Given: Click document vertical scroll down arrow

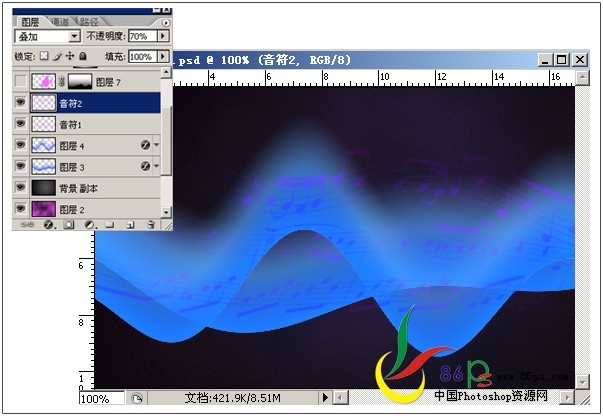Looking at the screenshot, I should pyautogui.click(x=582, y=382).
